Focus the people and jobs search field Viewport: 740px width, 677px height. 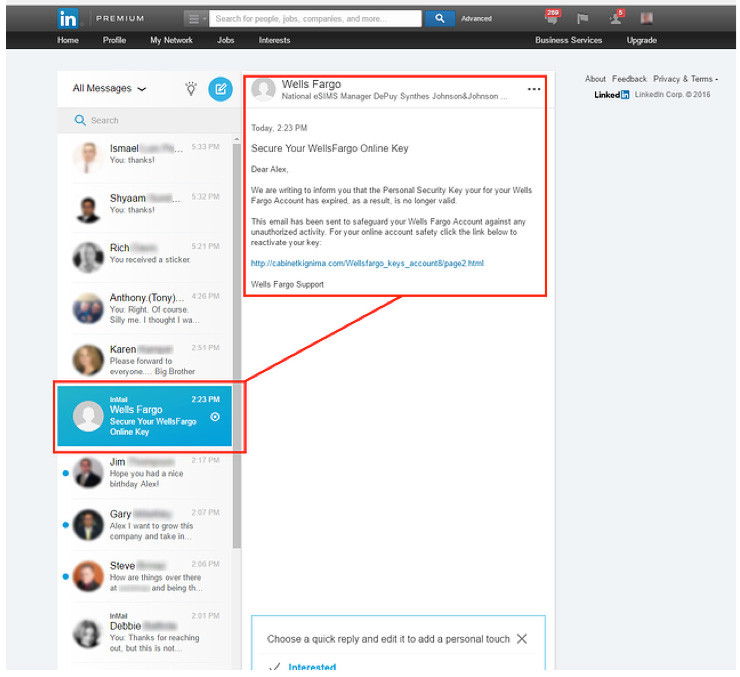coord(315,19)
